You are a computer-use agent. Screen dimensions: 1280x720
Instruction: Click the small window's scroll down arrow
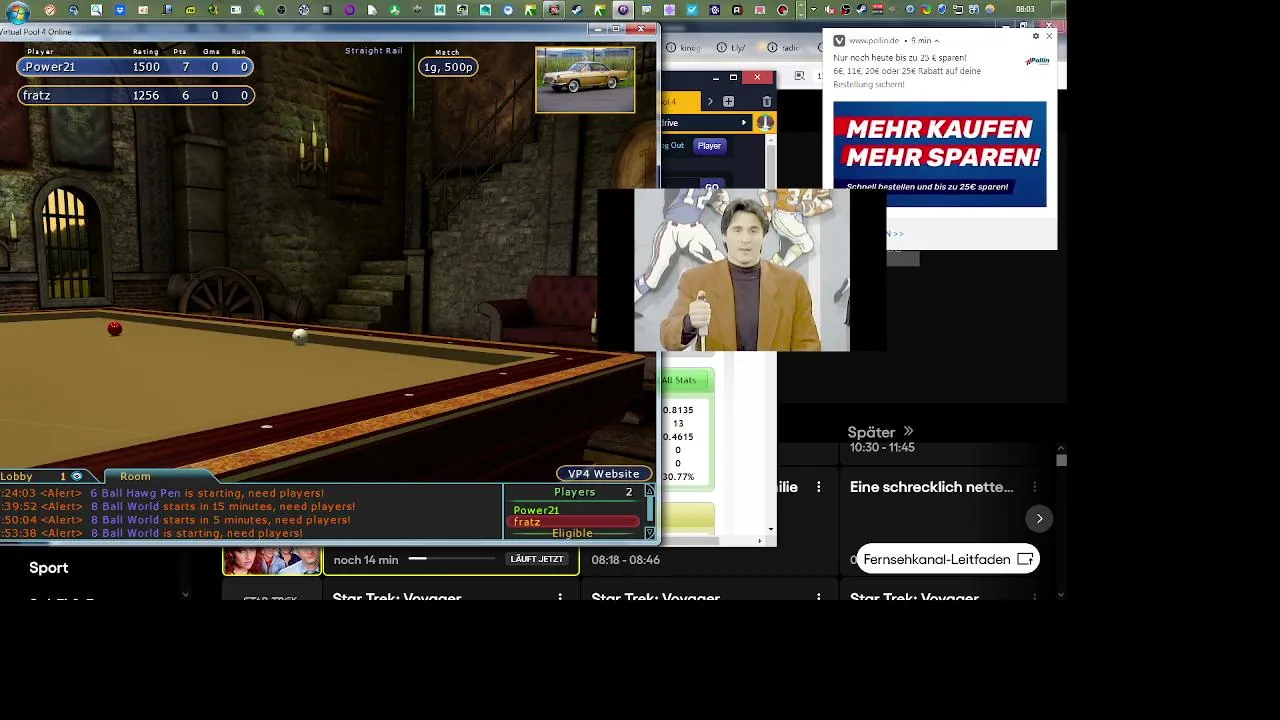[771, 529]
